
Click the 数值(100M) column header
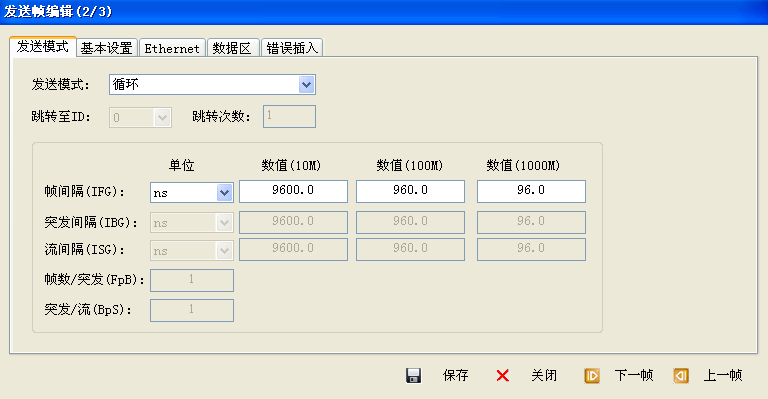[409, 165]
